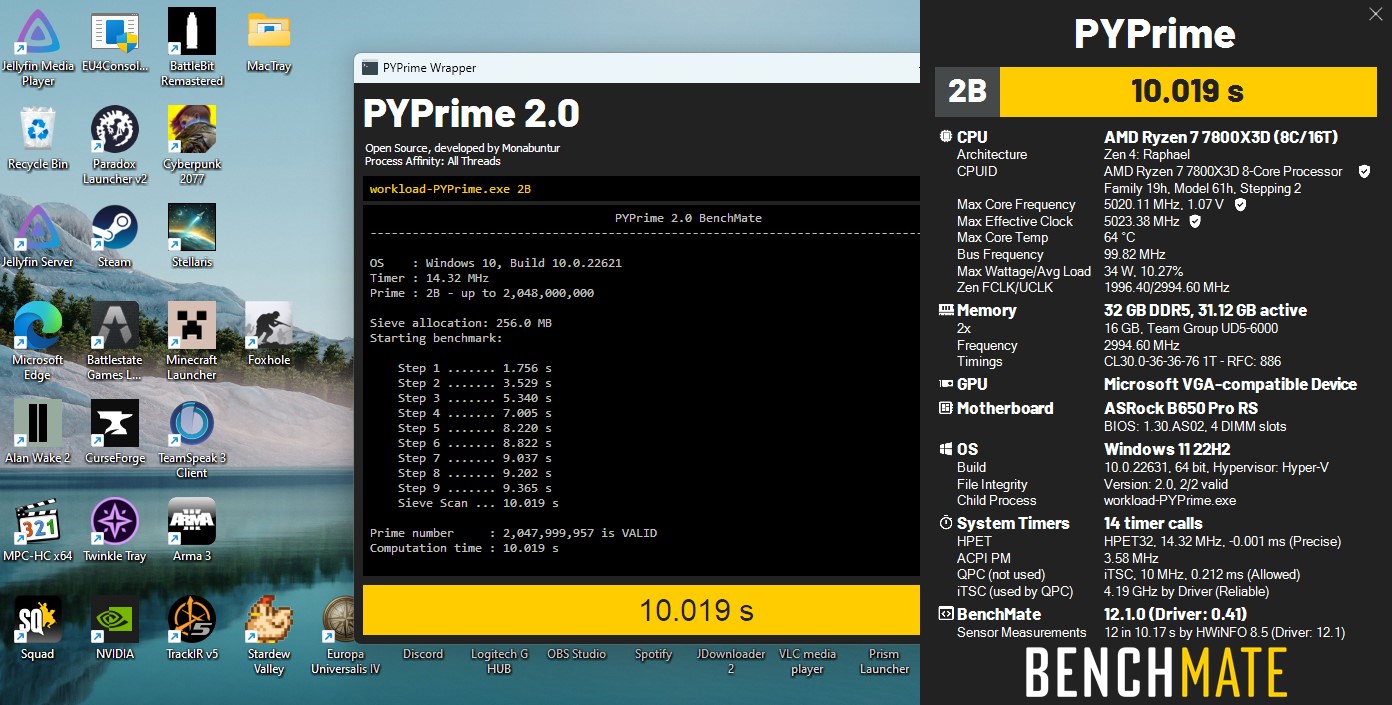The image size is (1392, 705).
Task: Open the OBS Studio shortcut
Action: (x=576, y=653)
